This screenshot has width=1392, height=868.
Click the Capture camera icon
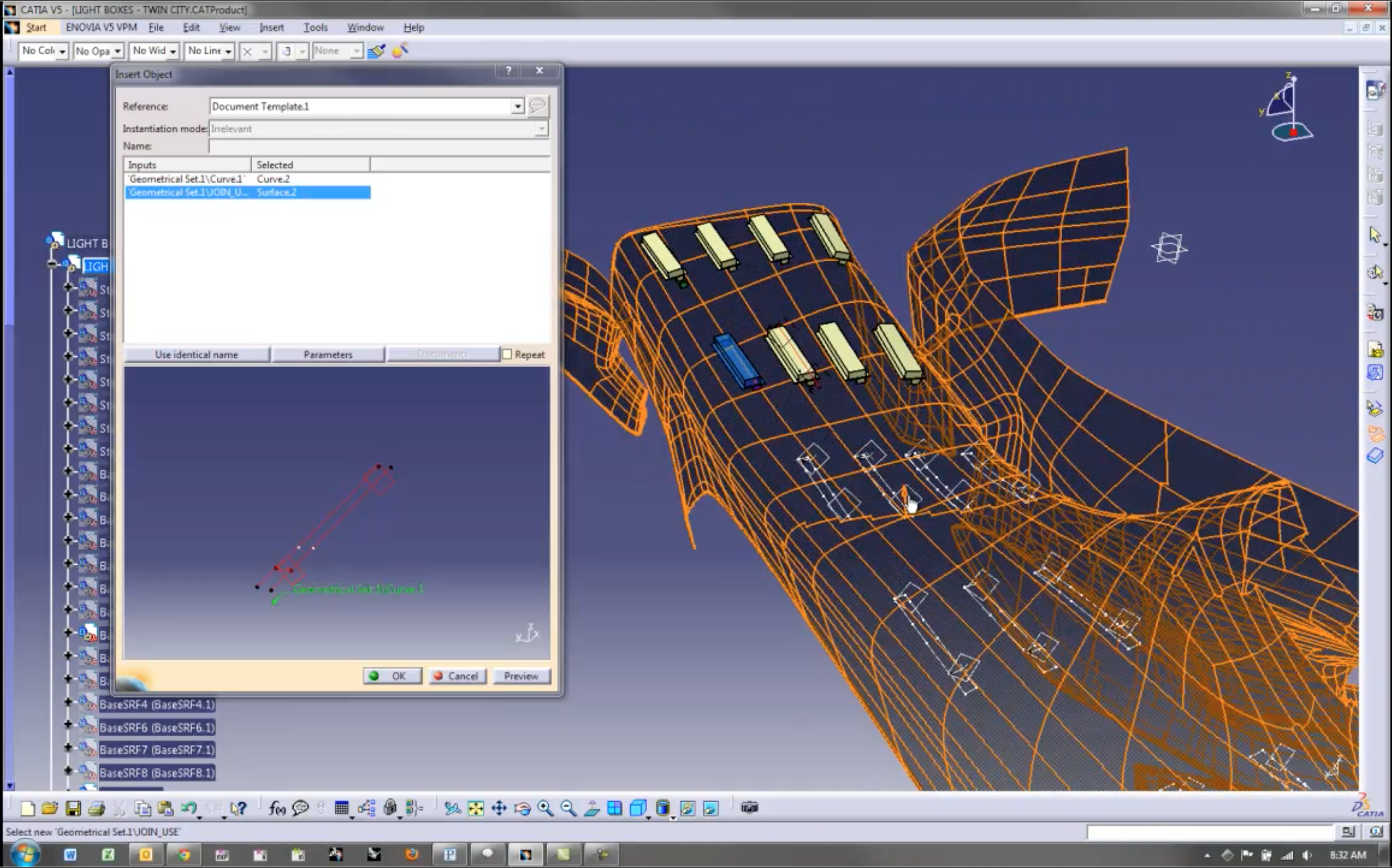(x=749, y=808)
